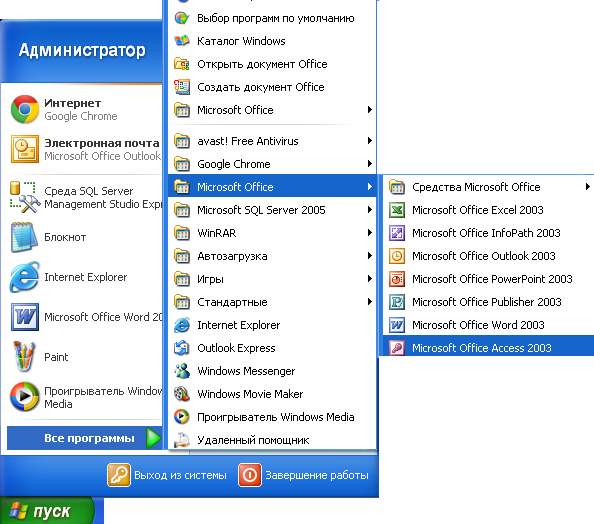Click the Создать документ Office text
The height and width of the screenshot is (524, 594).
(261, 87)
